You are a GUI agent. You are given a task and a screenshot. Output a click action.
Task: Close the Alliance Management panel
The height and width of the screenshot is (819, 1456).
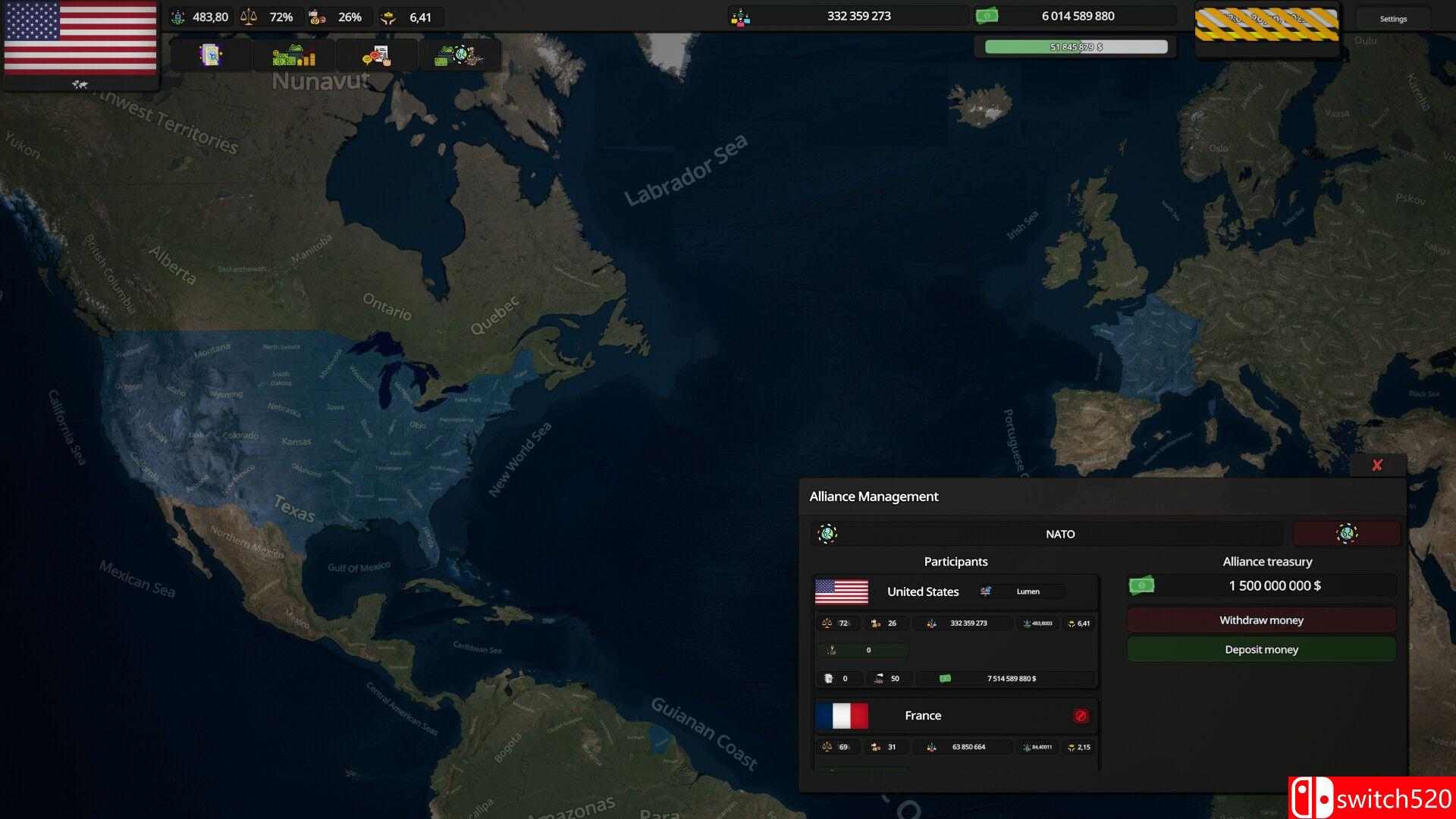(1377, 466)
